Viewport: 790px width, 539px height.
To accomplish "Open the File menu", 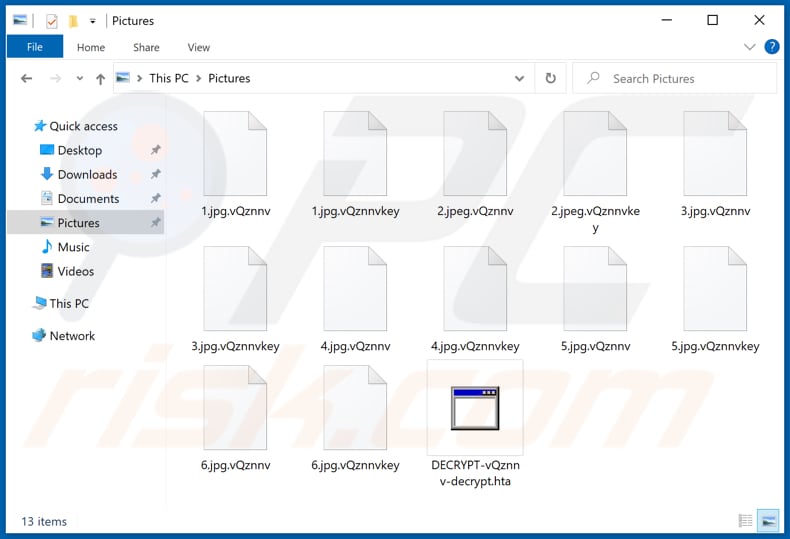I will click(34, 47).
